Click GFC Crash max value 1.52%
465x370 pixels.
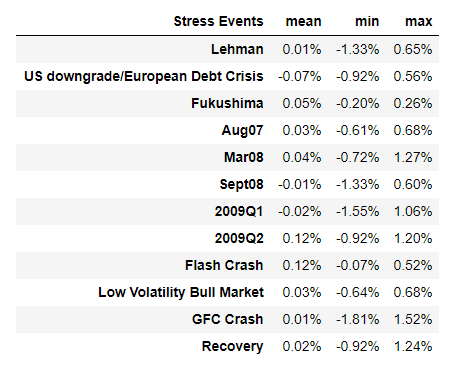(413, 319)
